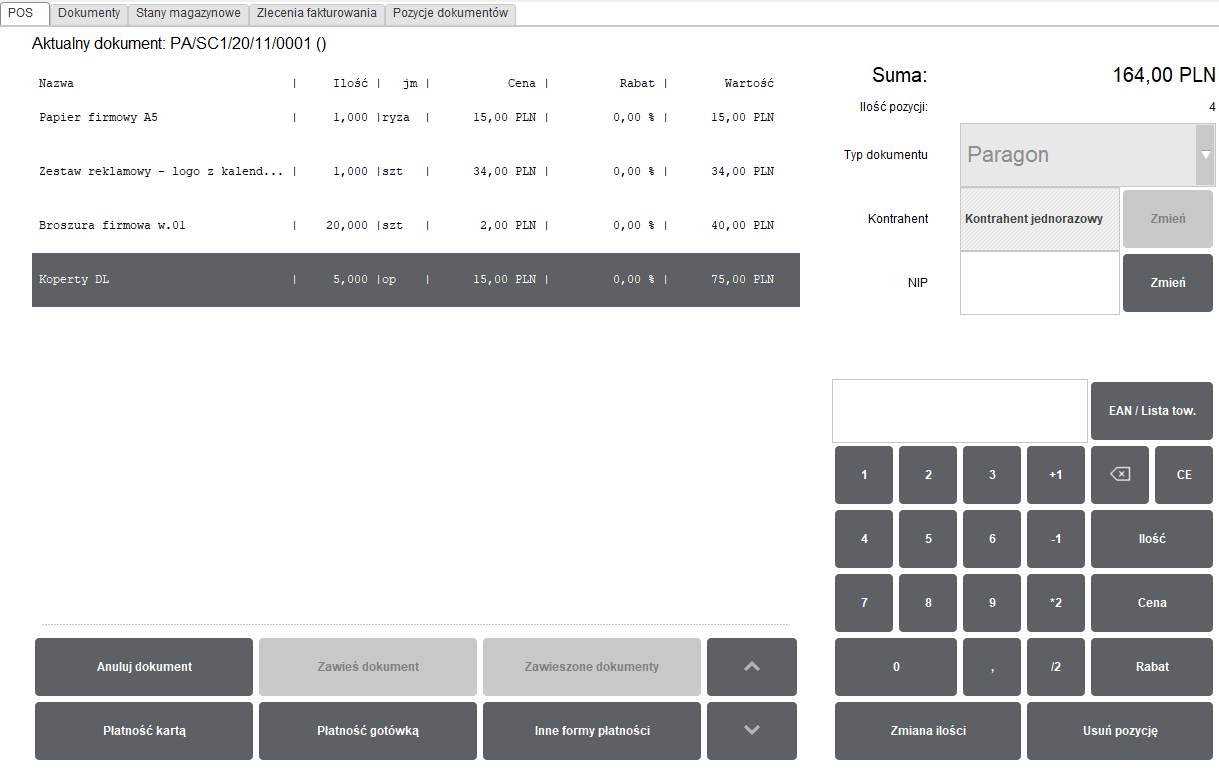Open the Typ dokumentu dropdown arrow
The image size is (1219, 770).
click(x=1205, y=155)
